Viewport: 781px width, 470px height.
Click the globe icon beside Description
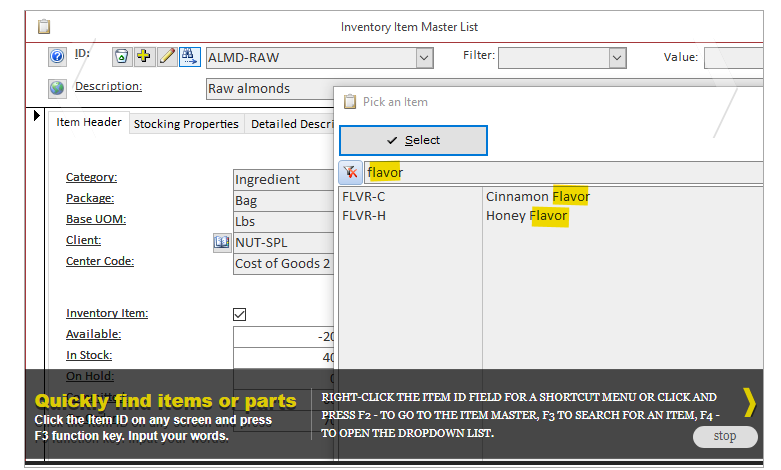pyautogui.click(x=57, y=88)
